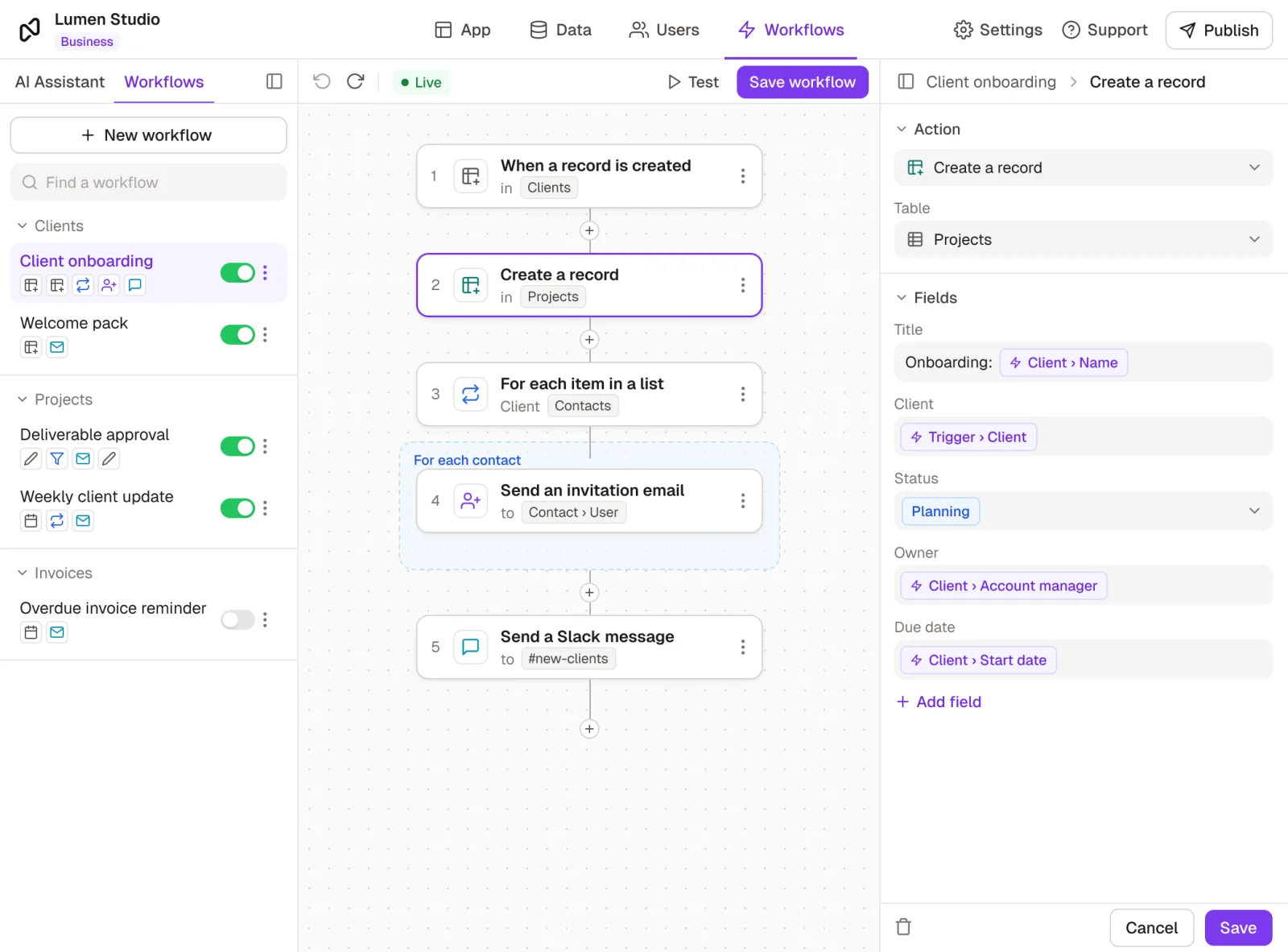Click Add field link
Screen dimensions: 1288x952
[939, 702]
